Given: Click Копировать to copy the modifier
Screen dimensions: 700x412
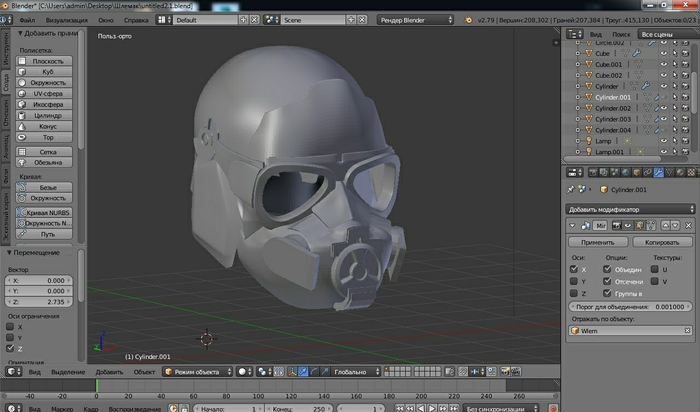Looking at the screenshot, I should tap(660, 242).
